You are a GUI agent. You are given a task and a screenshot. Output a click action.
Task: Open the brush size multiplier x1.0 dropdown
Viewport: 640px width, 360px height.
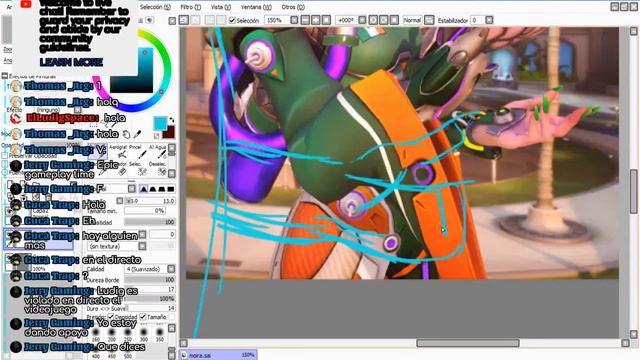(120, 201)
